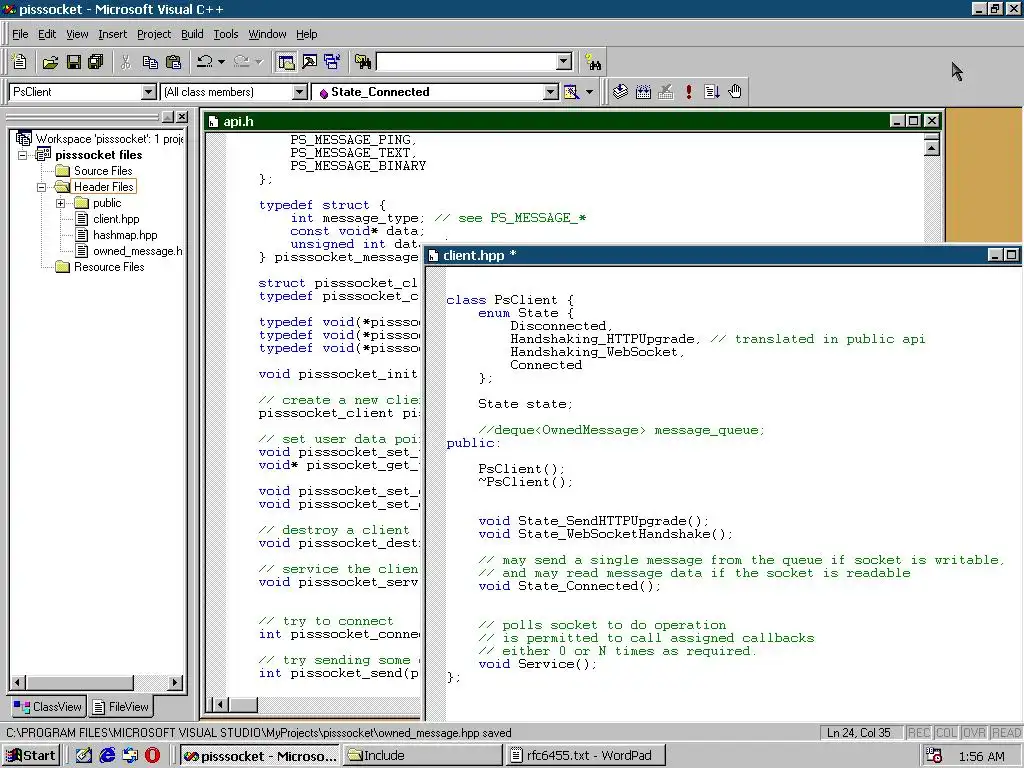Open the WizardBar actions dropdown arrow

[x=589, y=92]
